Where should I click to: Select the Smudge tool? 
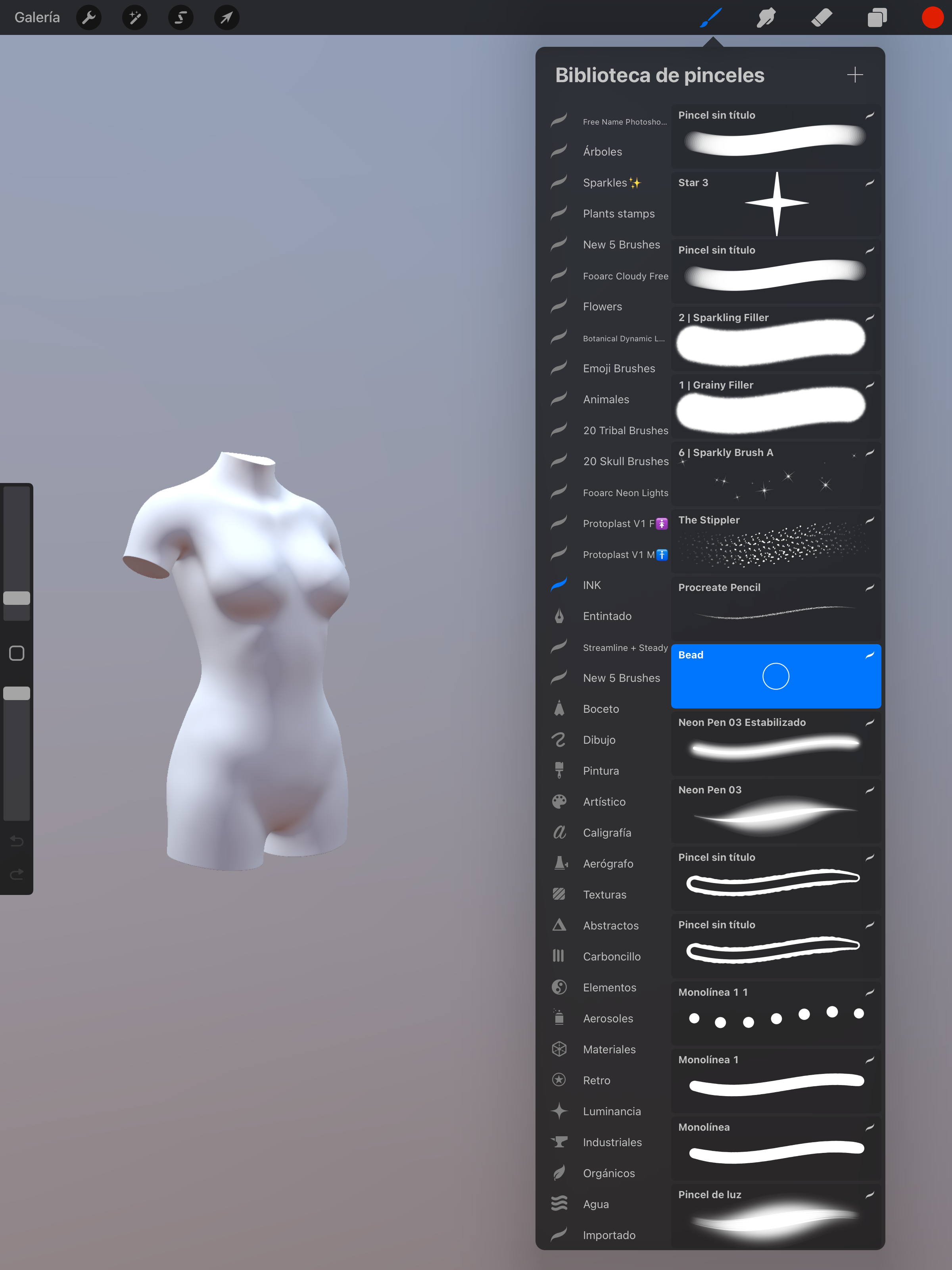[x=766, y=17]
